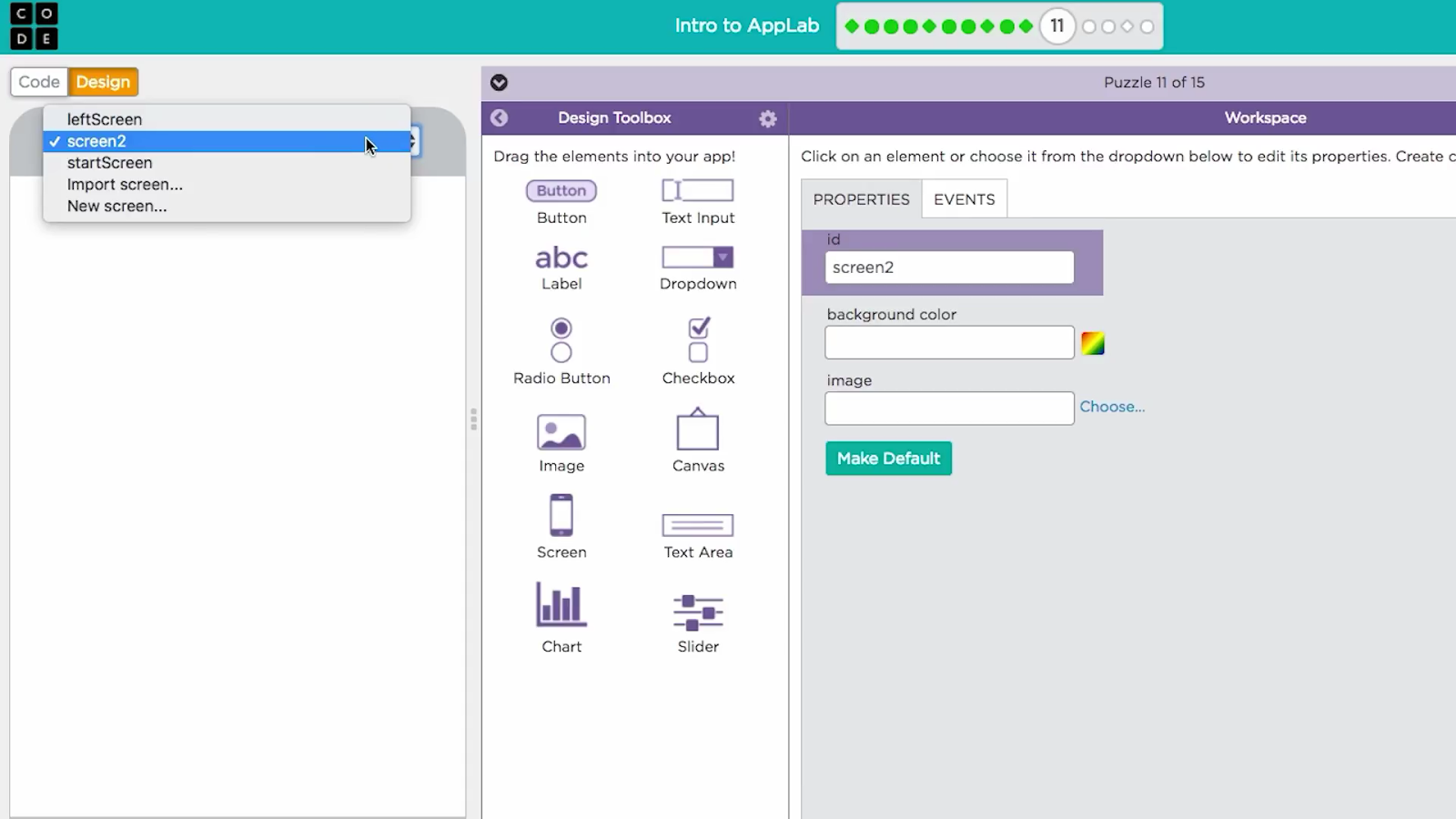The image size is (1456, 819).
Task: Open the EVENTS tab
Action: coord(964,199)
